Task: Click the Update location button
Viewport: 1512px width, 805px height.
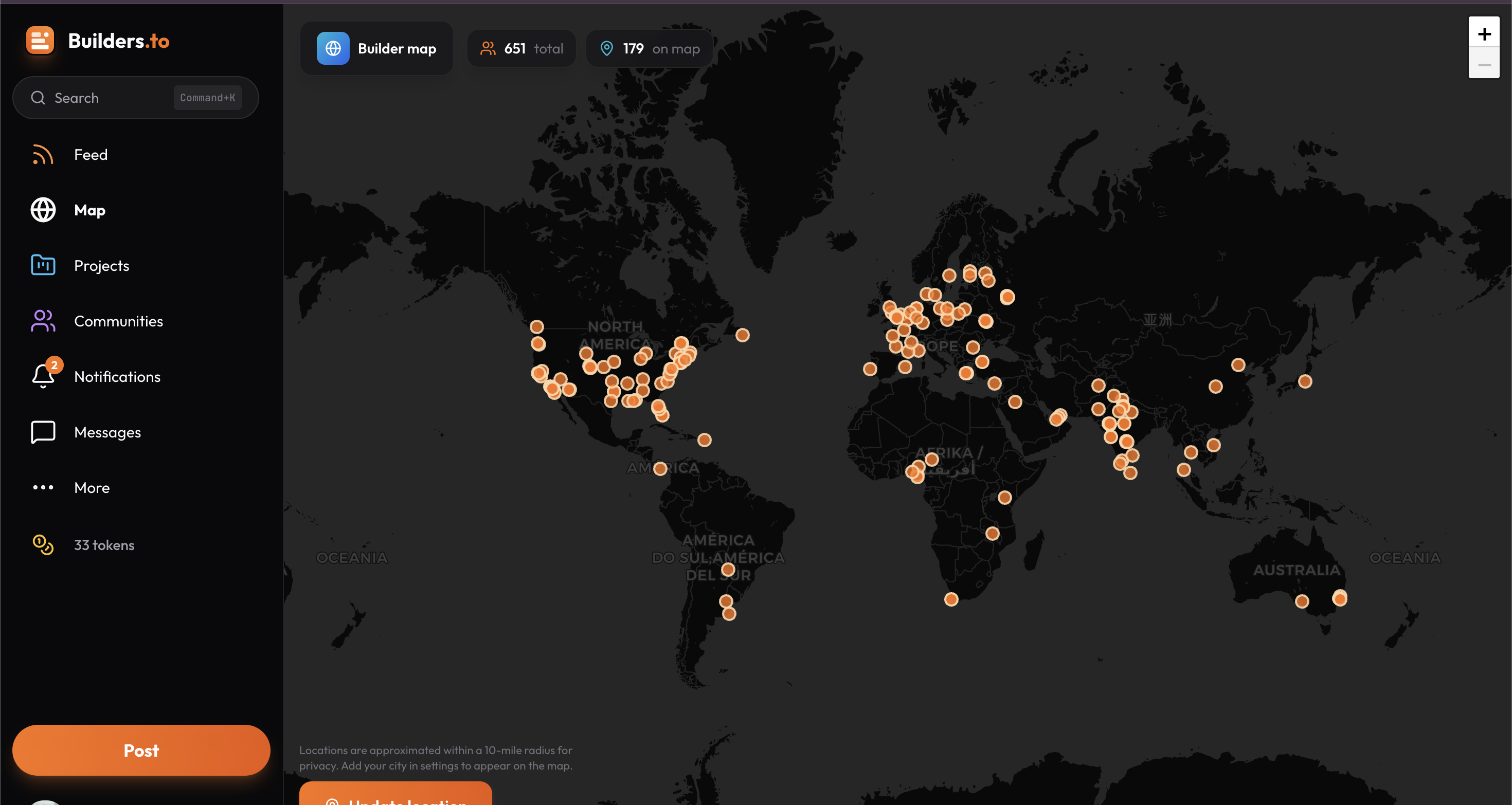Action: pos(395,797)
